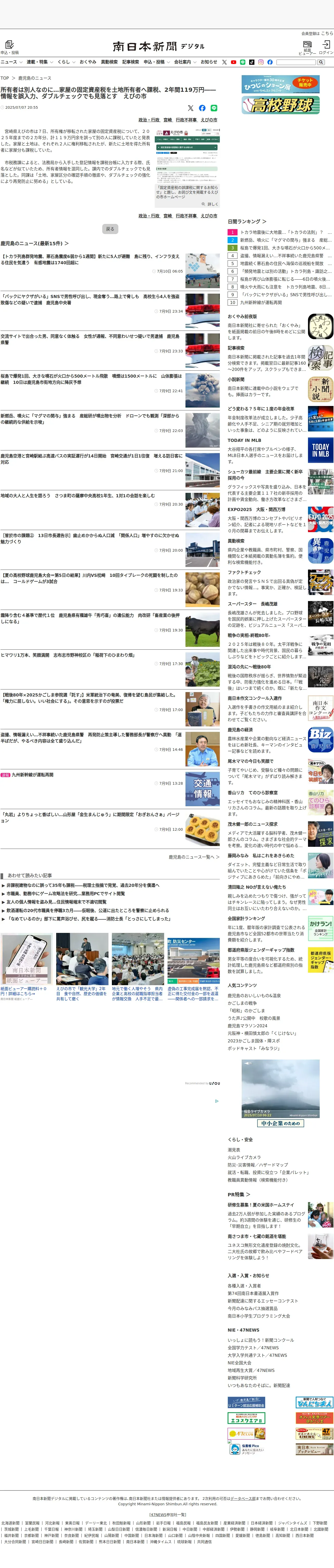Open 大学入学共通テスト/47NEWS link

click(x=257, y=1355)
